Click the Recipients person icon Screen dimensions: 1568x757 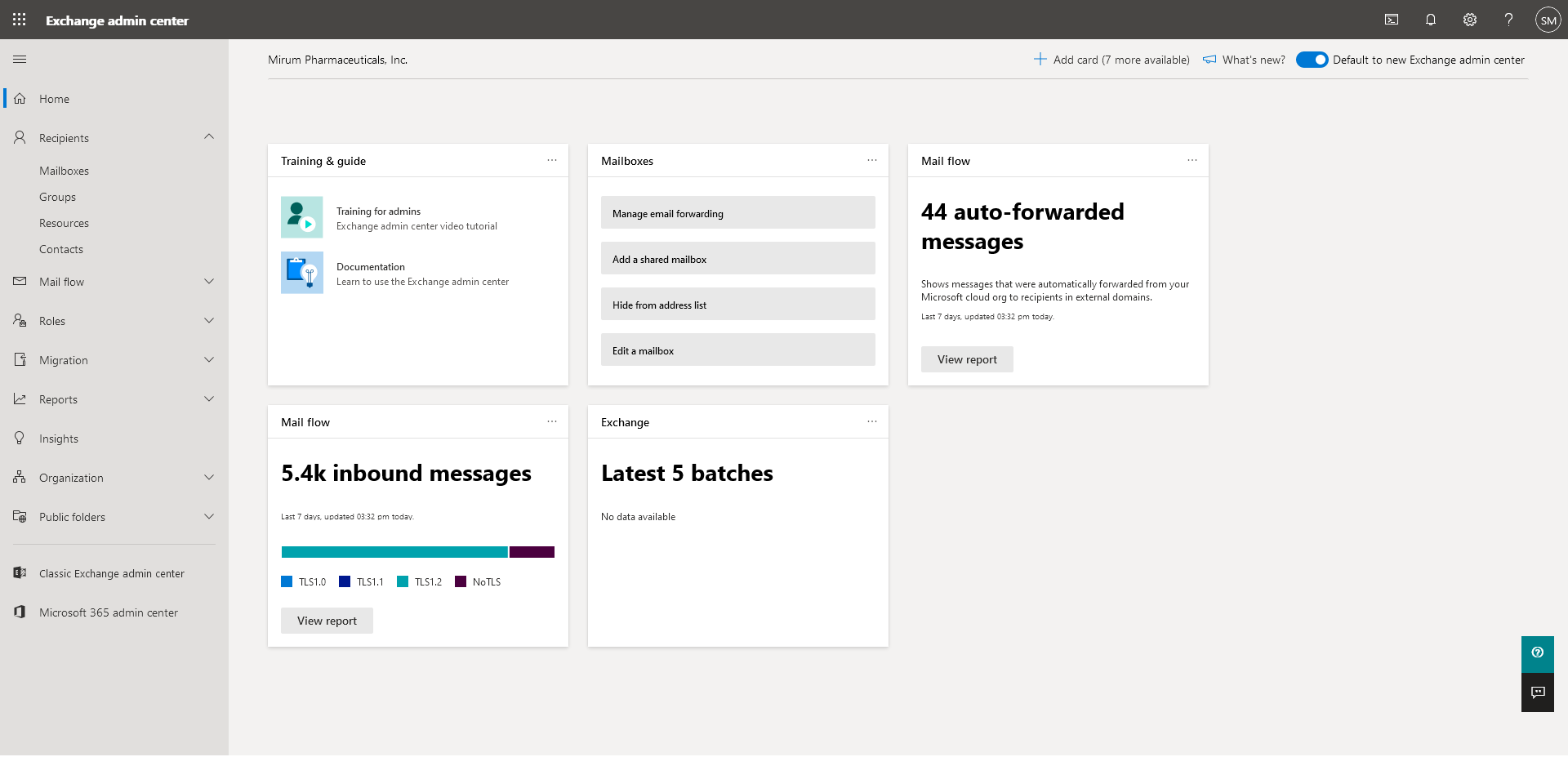pyautogui.click(x=20, y=138)
